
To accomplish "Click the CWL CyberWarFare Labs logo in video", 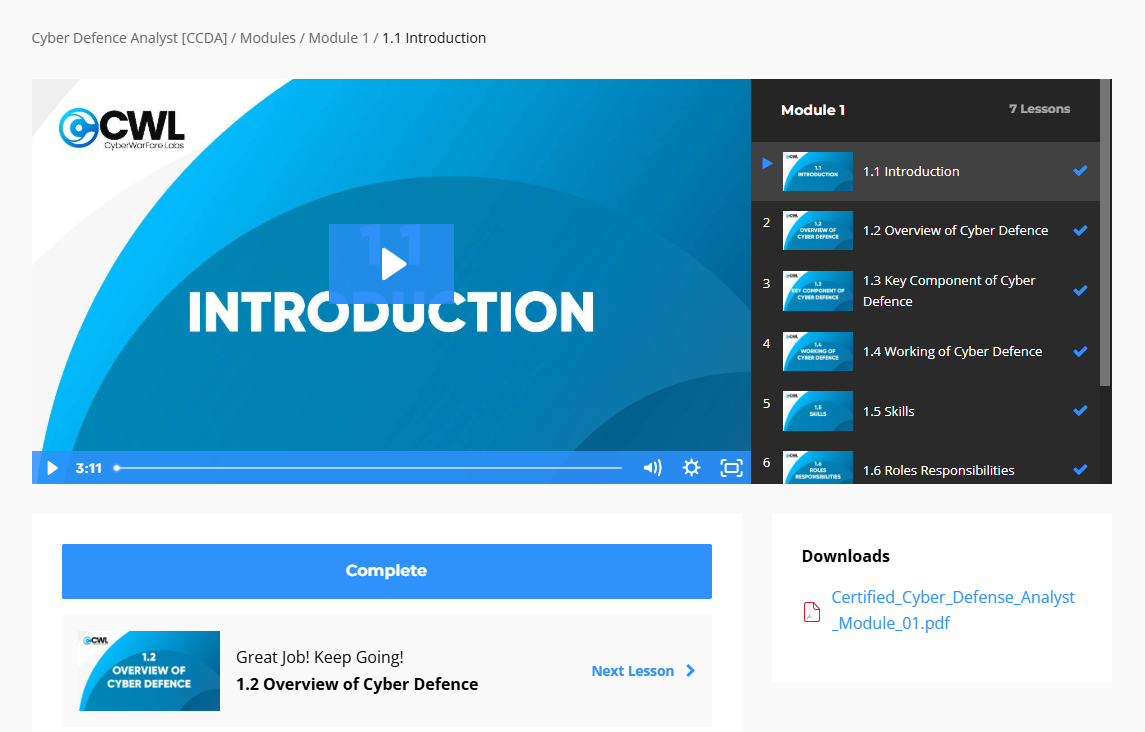I will tap(122, 129).
